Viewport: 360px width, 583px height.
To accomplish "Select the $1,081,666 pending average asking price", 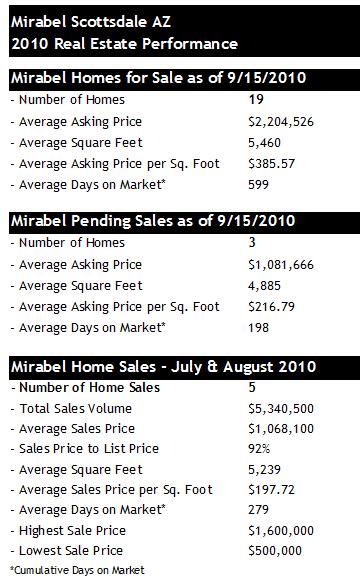I will point(281,265).
